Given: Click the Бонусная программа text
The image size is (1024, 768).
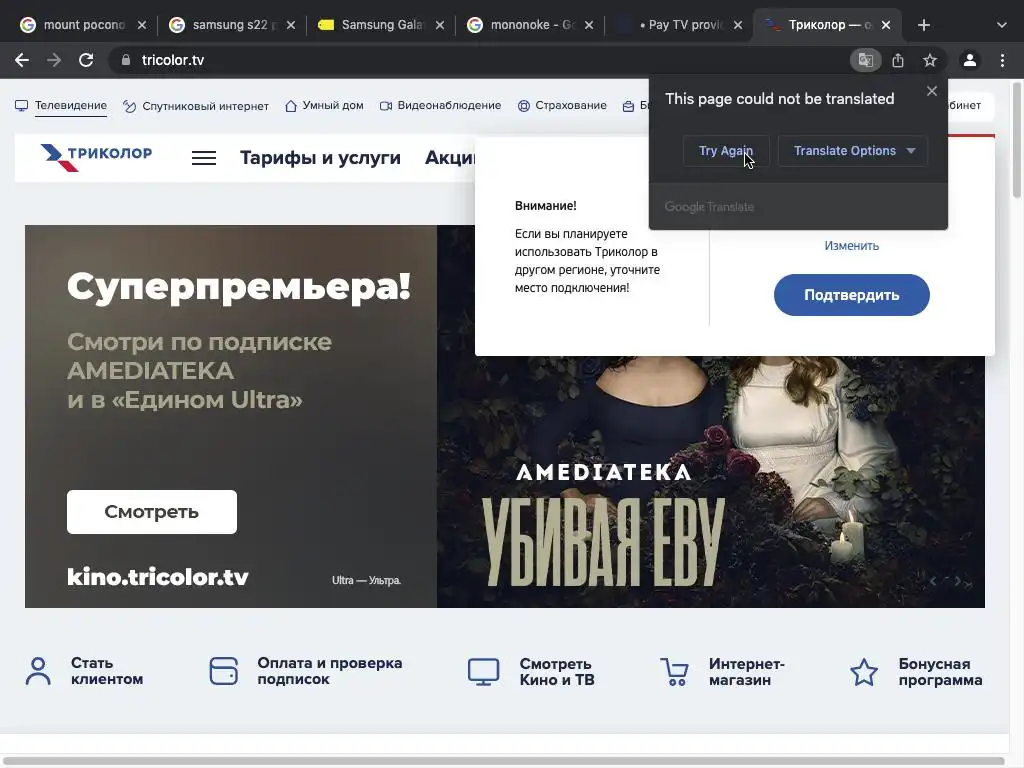Looking at the screenshot, I should [x=940, y=672].
